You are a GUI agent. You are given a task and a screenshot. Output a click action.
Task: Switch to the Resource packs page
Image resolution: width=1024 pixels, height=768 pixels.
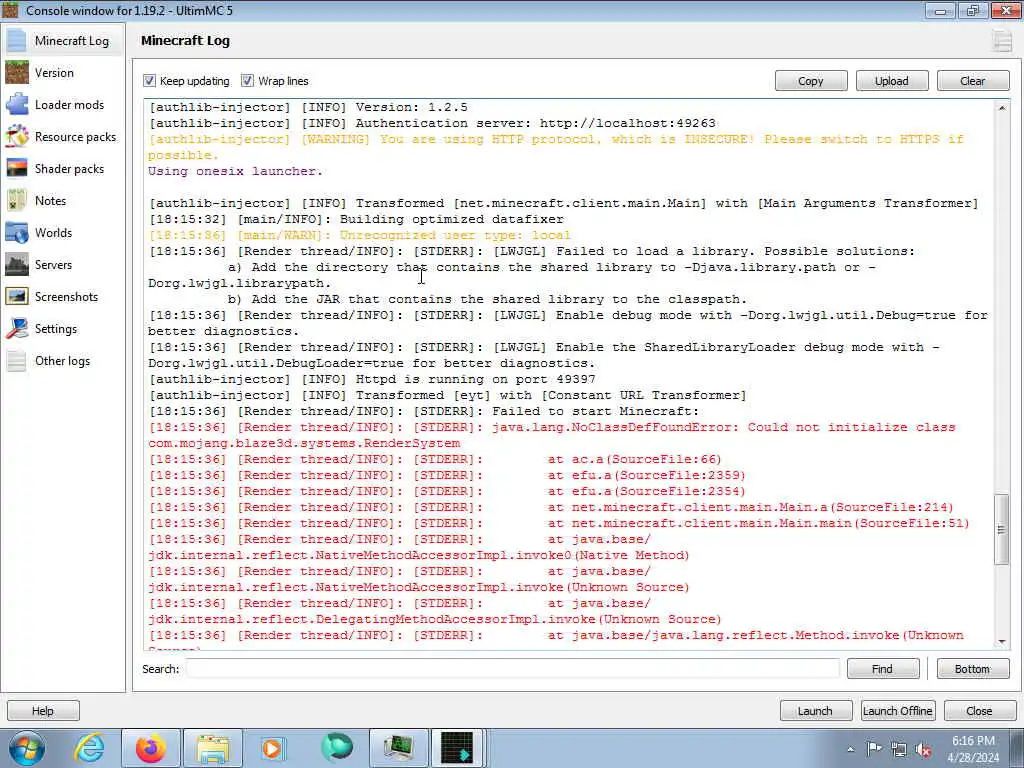point(75,136)
